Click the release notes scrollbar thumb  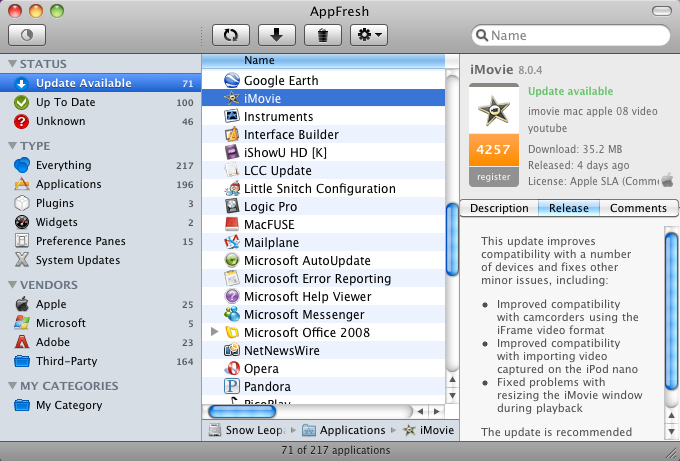click(671, 311)
